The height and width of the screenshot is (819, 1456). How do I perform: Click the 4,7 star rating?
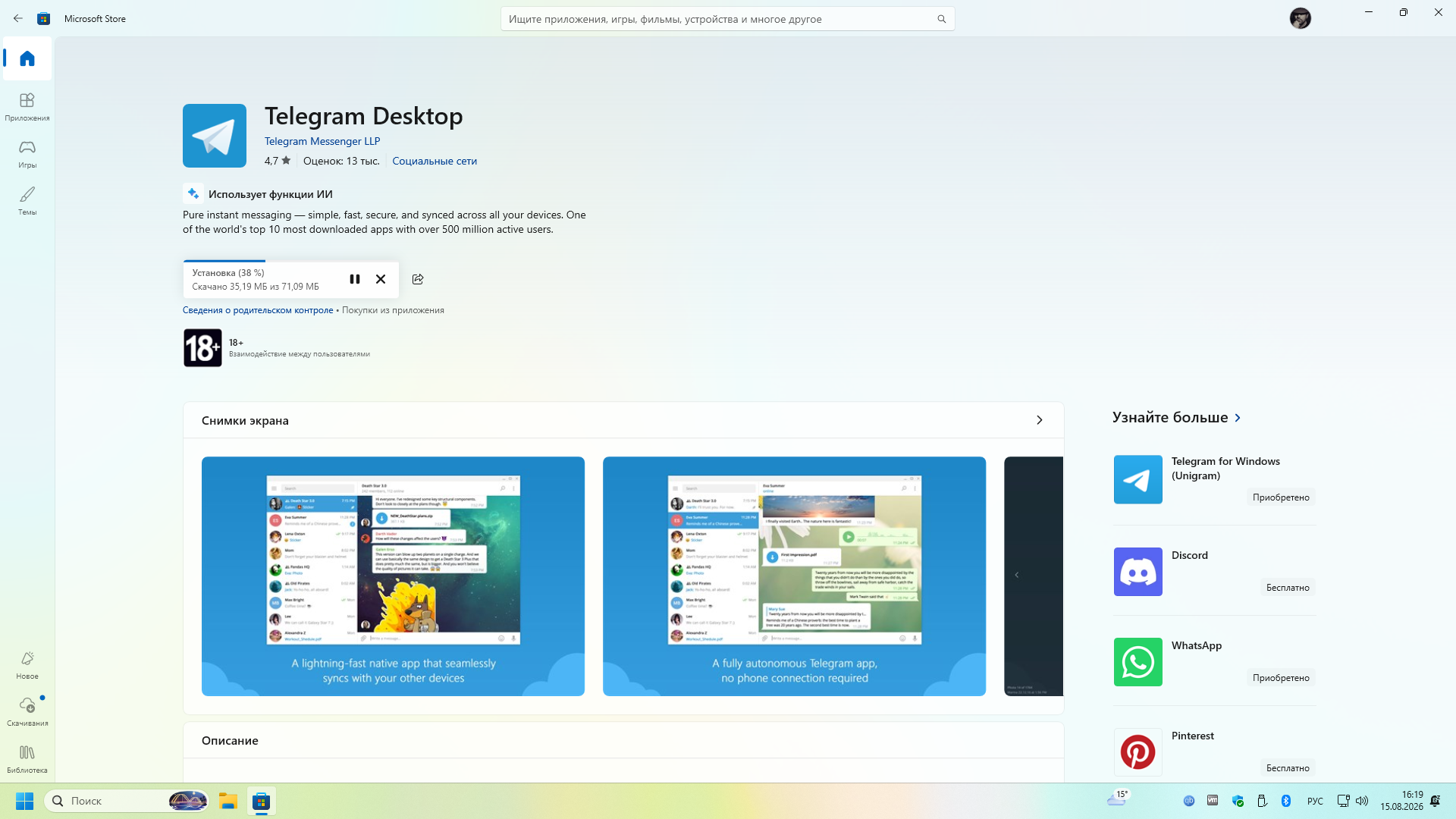click(x=278, y=161)
